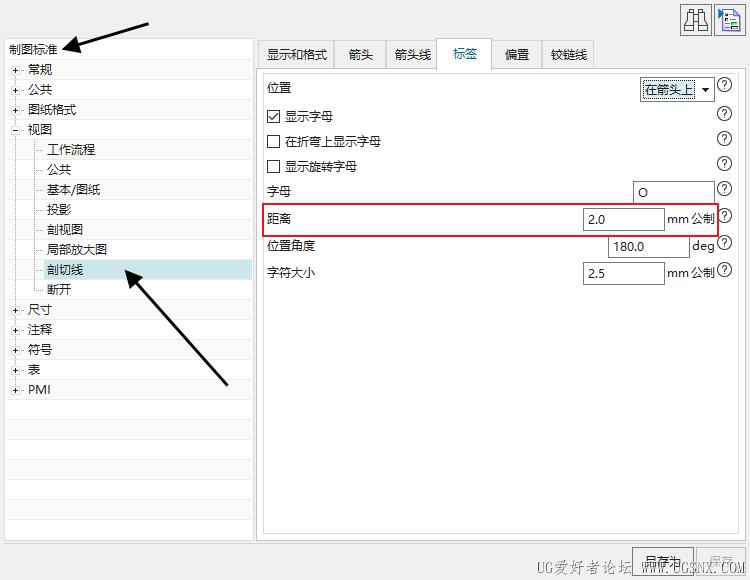Switch to the 偏置 tab
The image size is (750, 580).
point(517,55)
